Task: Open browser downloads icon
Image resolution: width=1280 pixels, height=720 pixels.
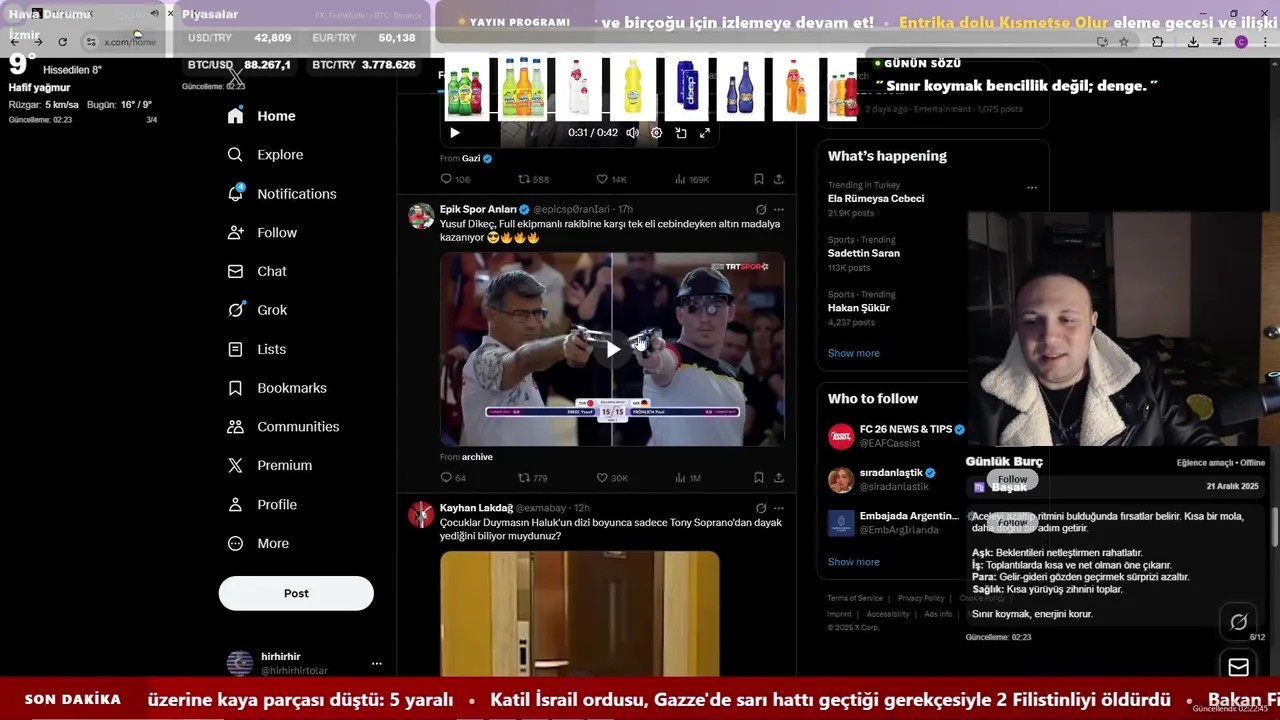Action: click(x=1193, y=42)
